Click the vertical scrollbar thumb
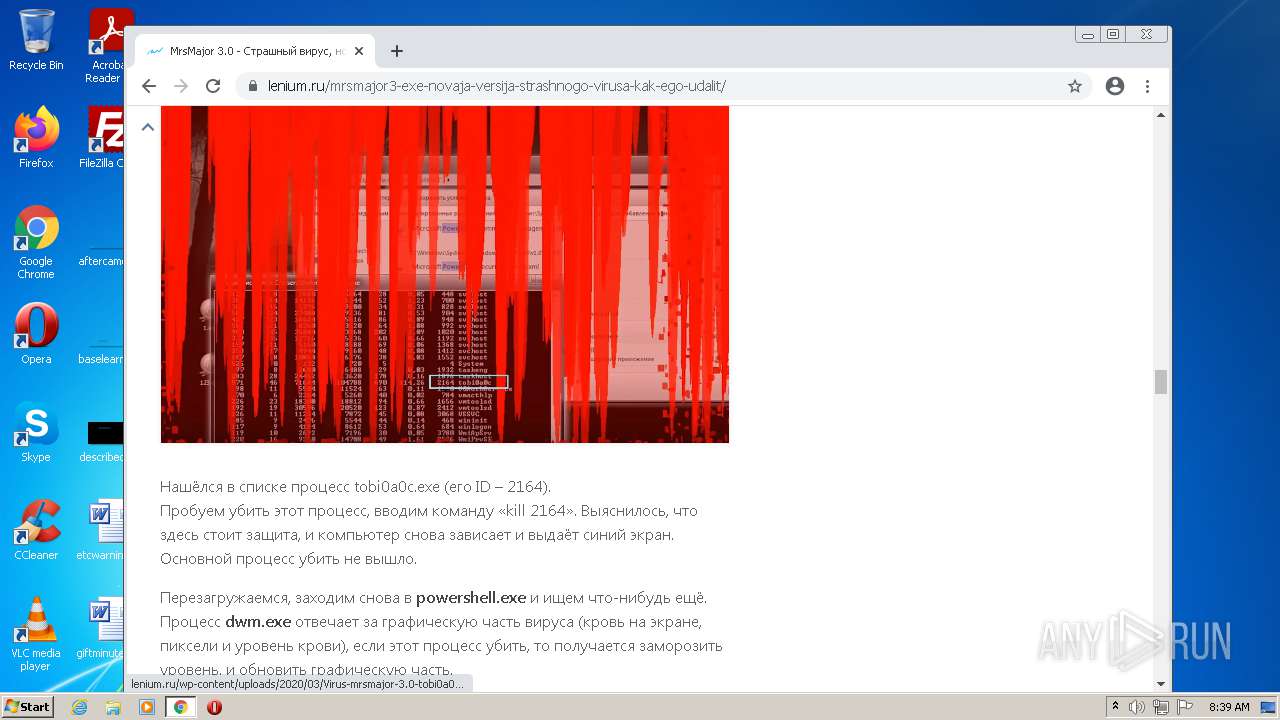1280x720 pixels. tap(1161, 382)
